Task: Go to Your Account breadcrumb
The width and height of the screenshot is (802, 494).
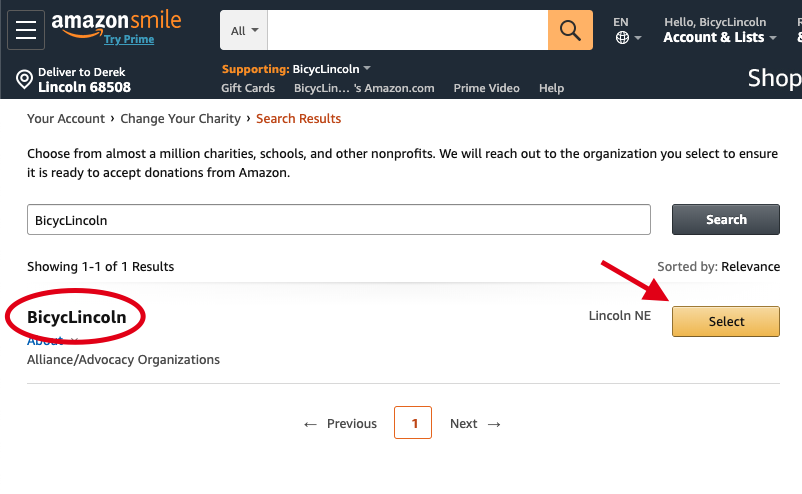Action: point(66,119)
